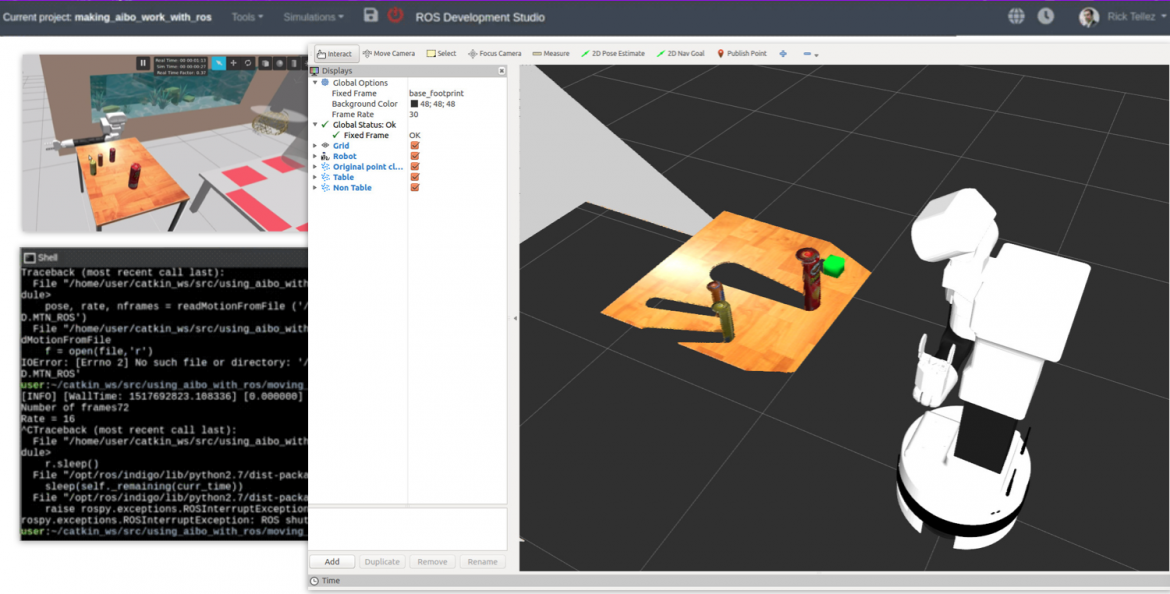The height and width of the screenshot is (594, 1170).
Task: Click the Time panel clock icon
Action: [x=314, y=581]
